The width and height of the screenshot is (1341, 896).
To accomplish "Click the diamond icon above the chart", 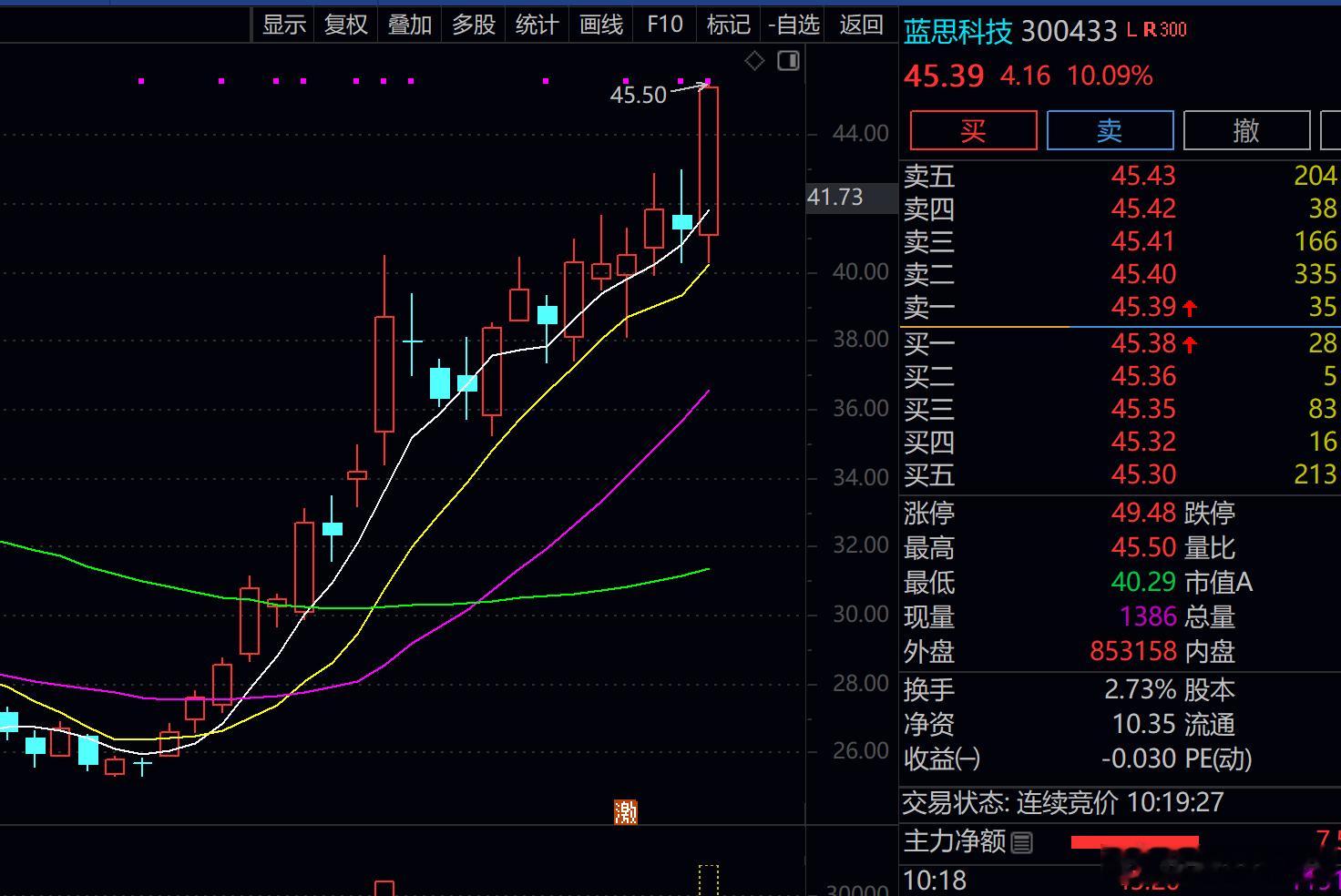I will pyautogui.click(x=754, y=61).
